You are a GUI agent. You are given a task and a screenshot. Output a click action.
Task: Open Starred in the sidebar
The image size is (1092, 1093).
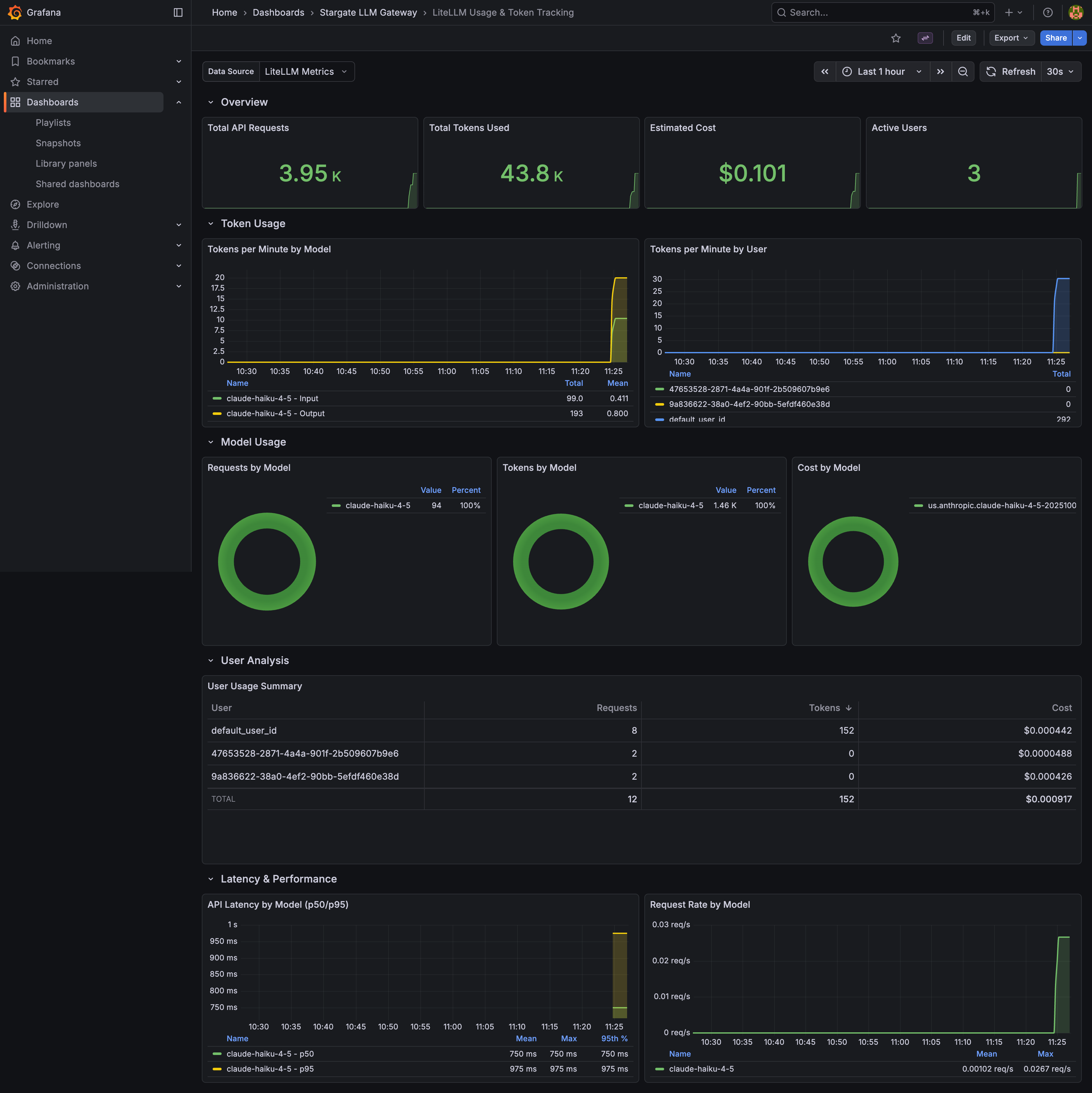tap(42, 81)
